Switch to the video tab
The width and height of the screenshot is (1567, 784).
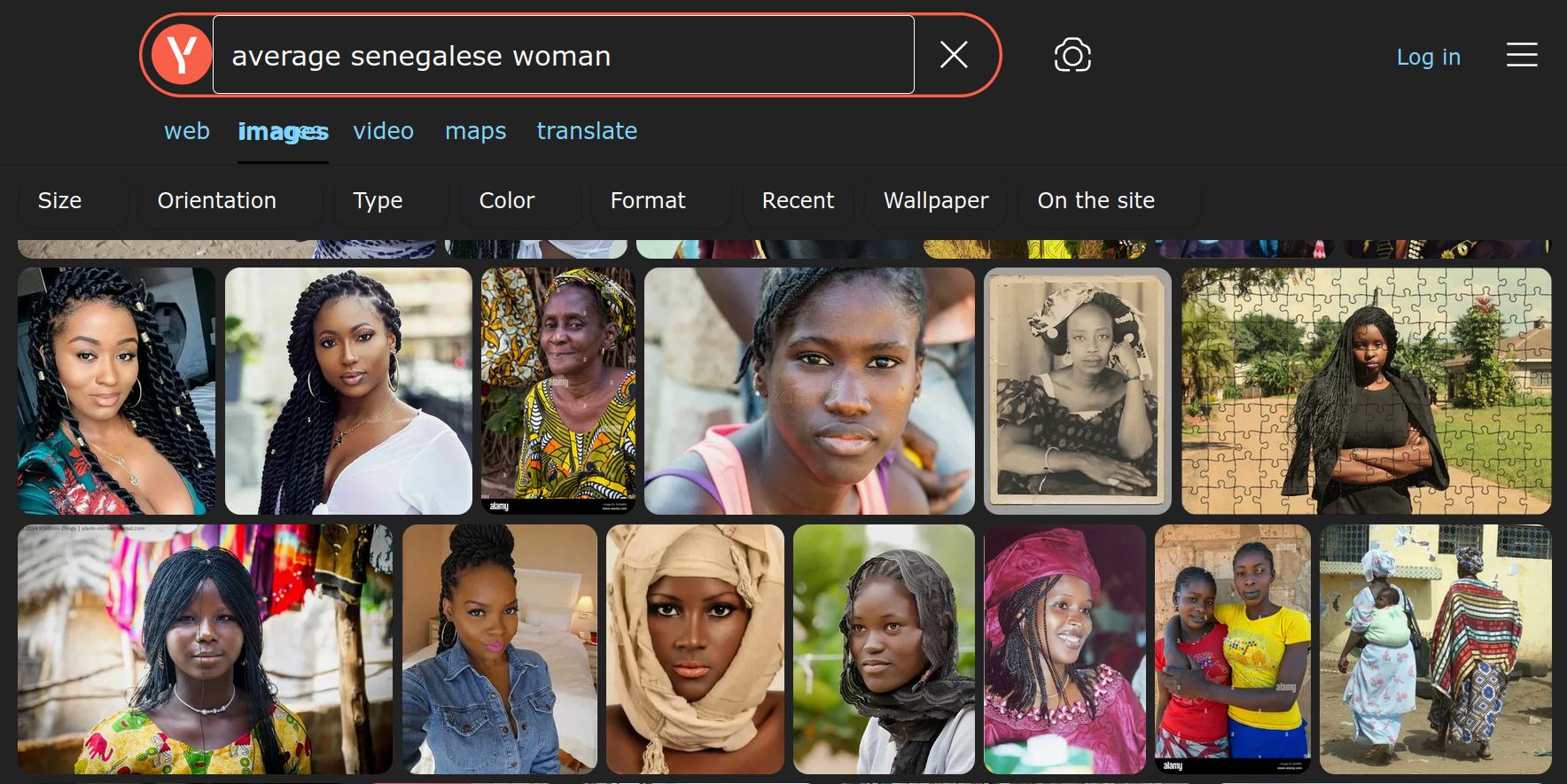[x=383, y=131]
